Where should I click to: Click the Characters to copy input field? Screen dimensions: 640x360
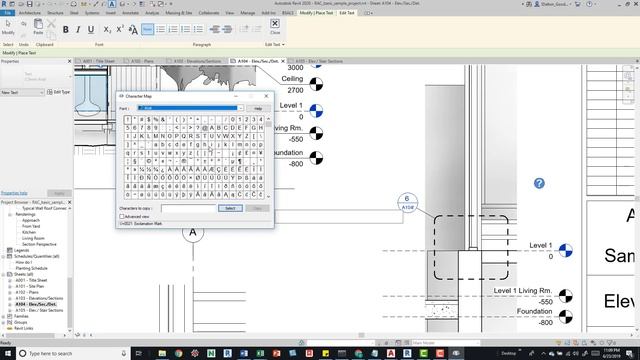coord(188,208)
